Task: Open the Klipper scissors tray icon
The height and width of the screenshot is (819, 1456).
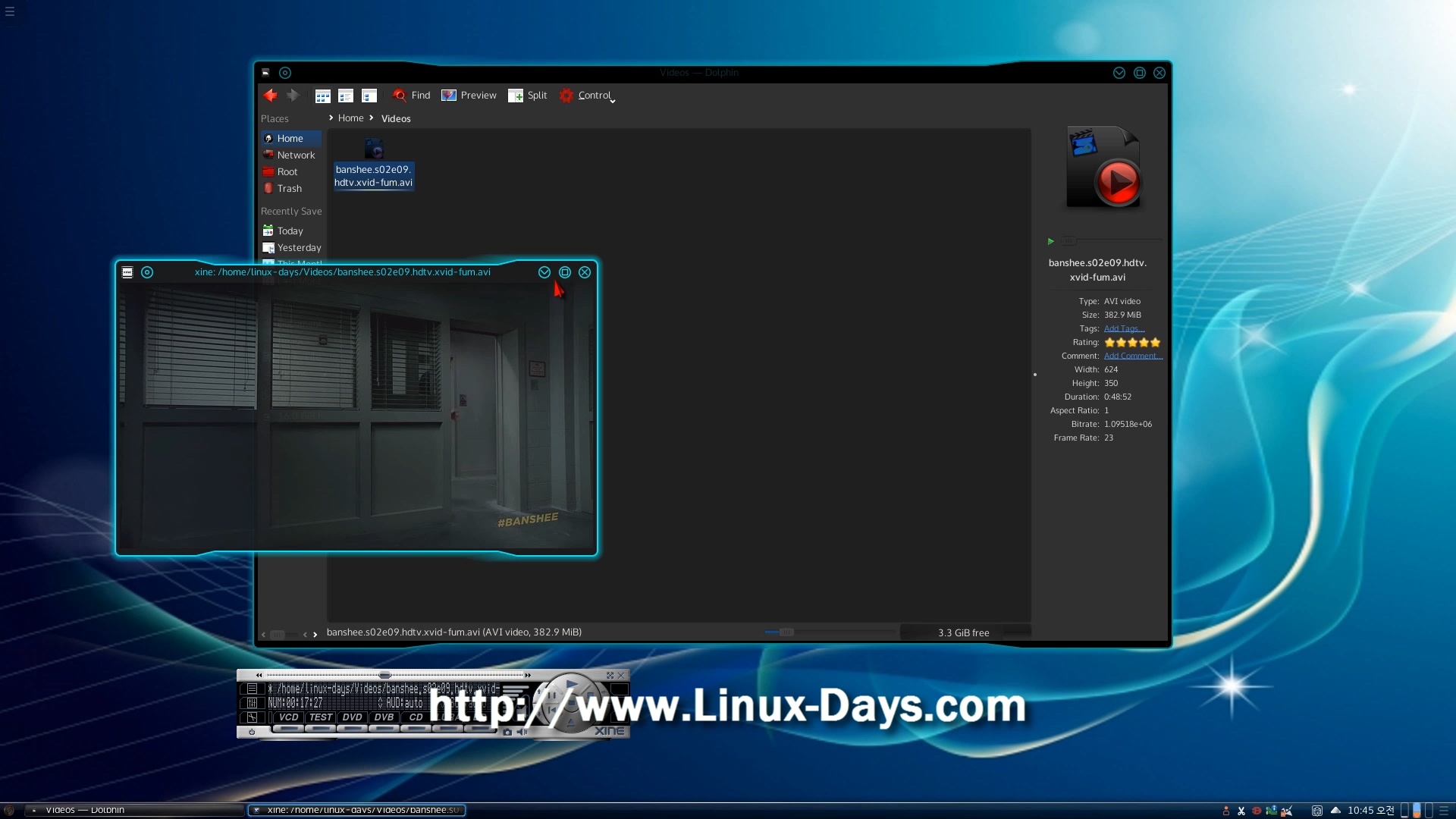Action: tap(1241, 811)
